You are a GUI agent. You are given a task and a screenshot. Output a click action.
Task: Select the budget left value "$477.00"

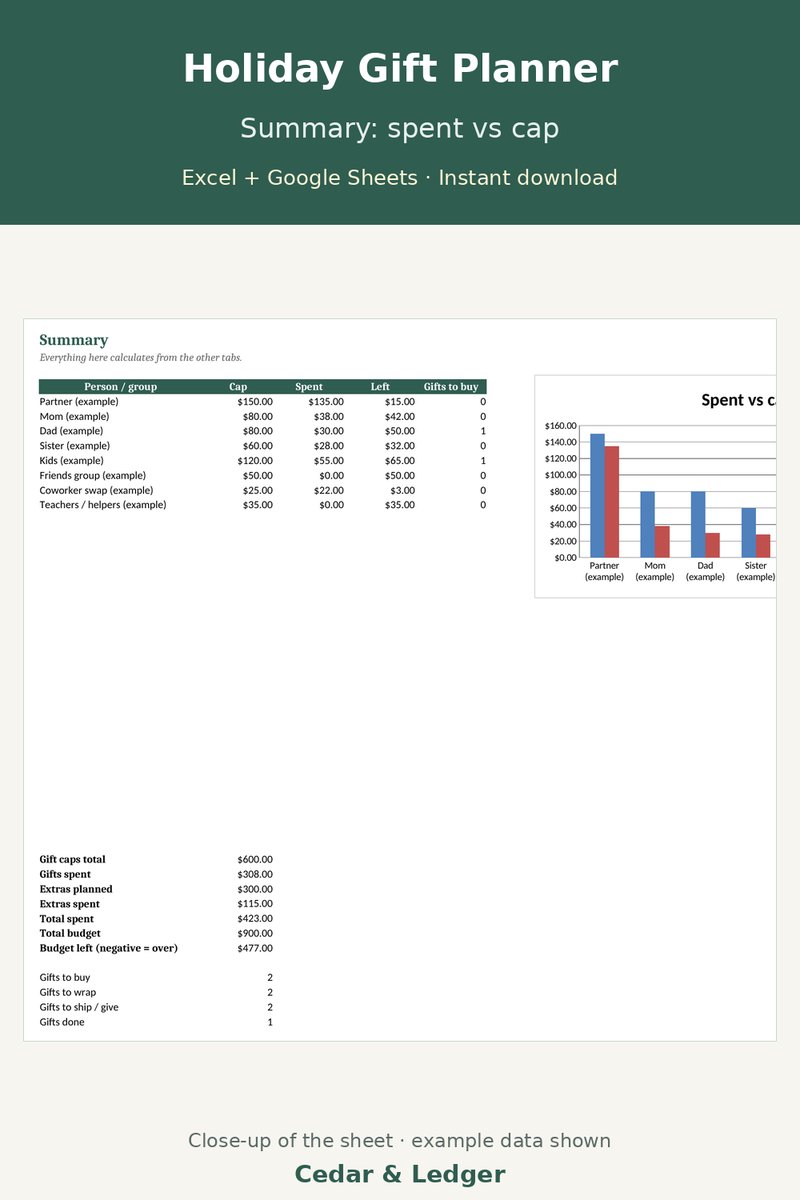(255, 948)
